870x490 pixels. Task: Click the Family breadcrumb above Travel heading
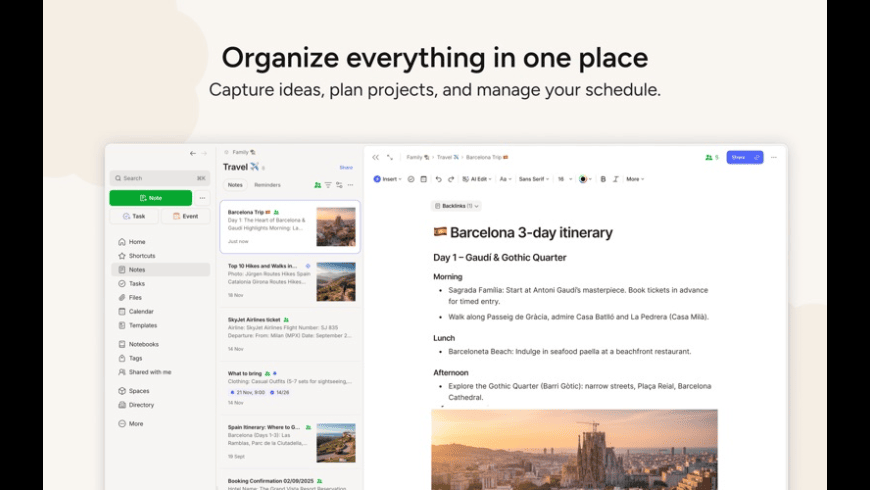[x=244, y=152]
